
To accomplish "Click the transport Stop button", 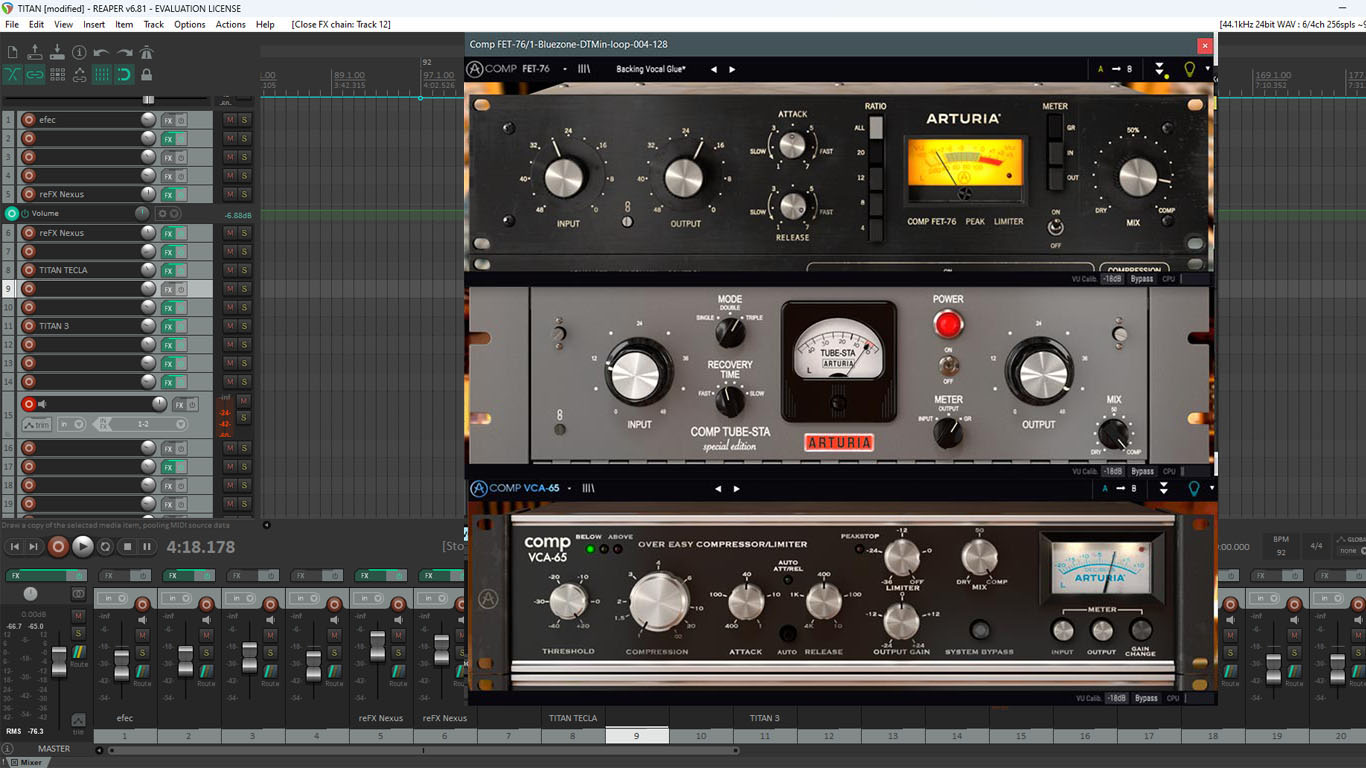I will click(x=127, y=547).
